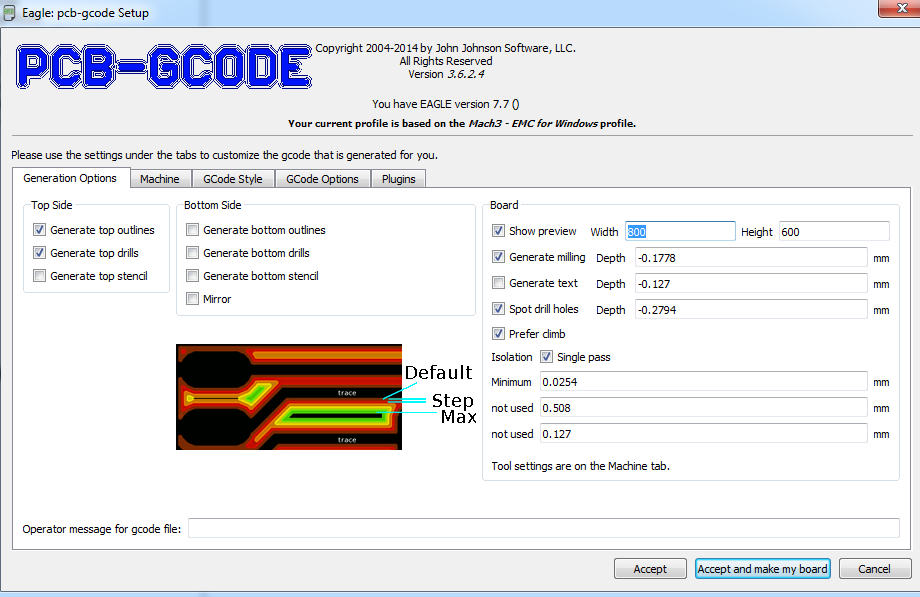Click the Operator message input field

[x=544, y=528]
